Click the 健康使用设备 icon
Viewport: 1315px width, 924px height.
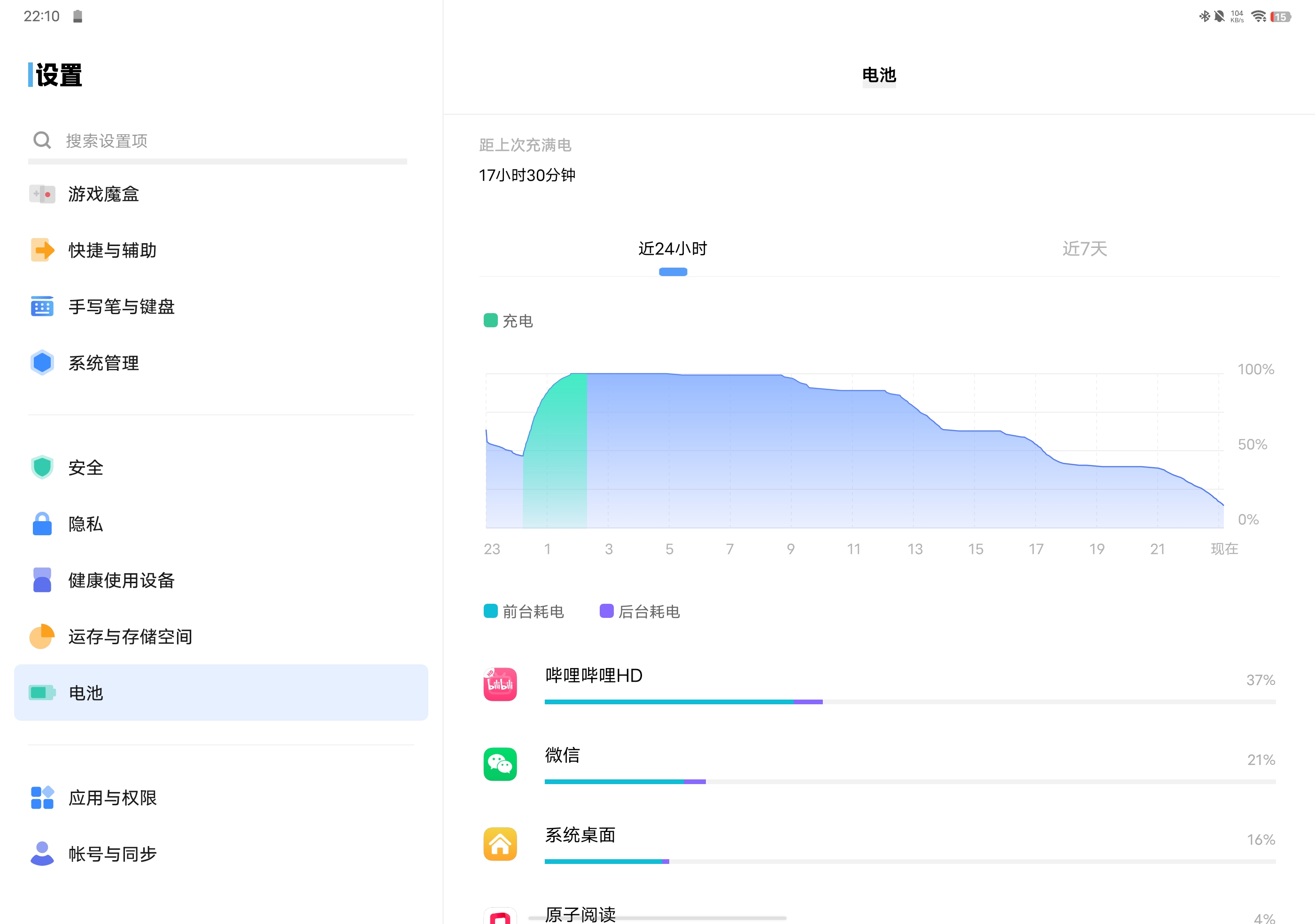(42, 580)
